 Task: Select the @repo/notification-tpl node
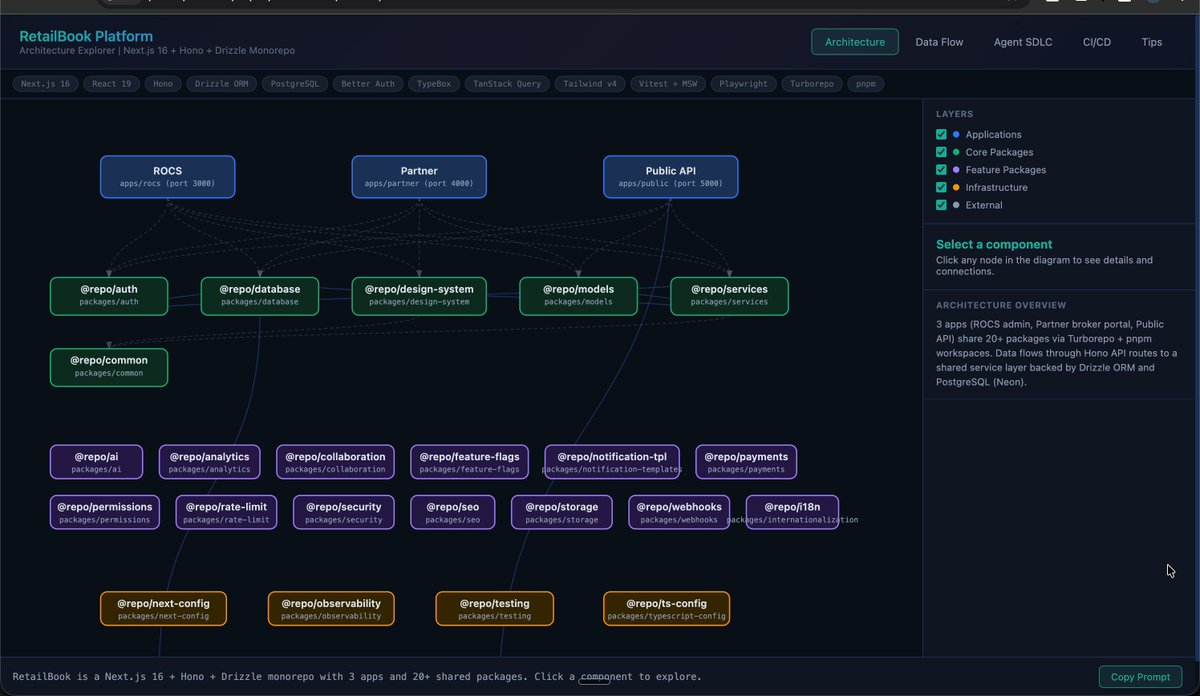(612, 462)
